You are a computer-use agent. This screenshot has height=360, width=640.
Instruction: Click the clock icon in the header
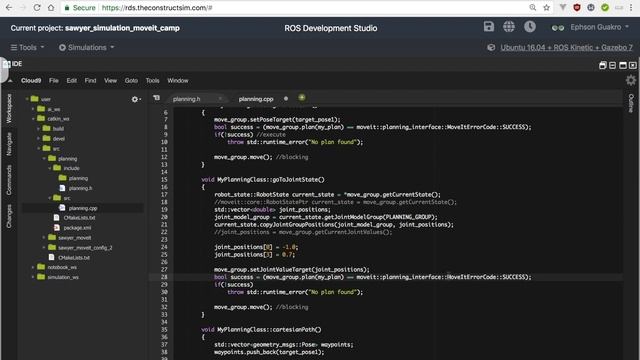(530, 27)
